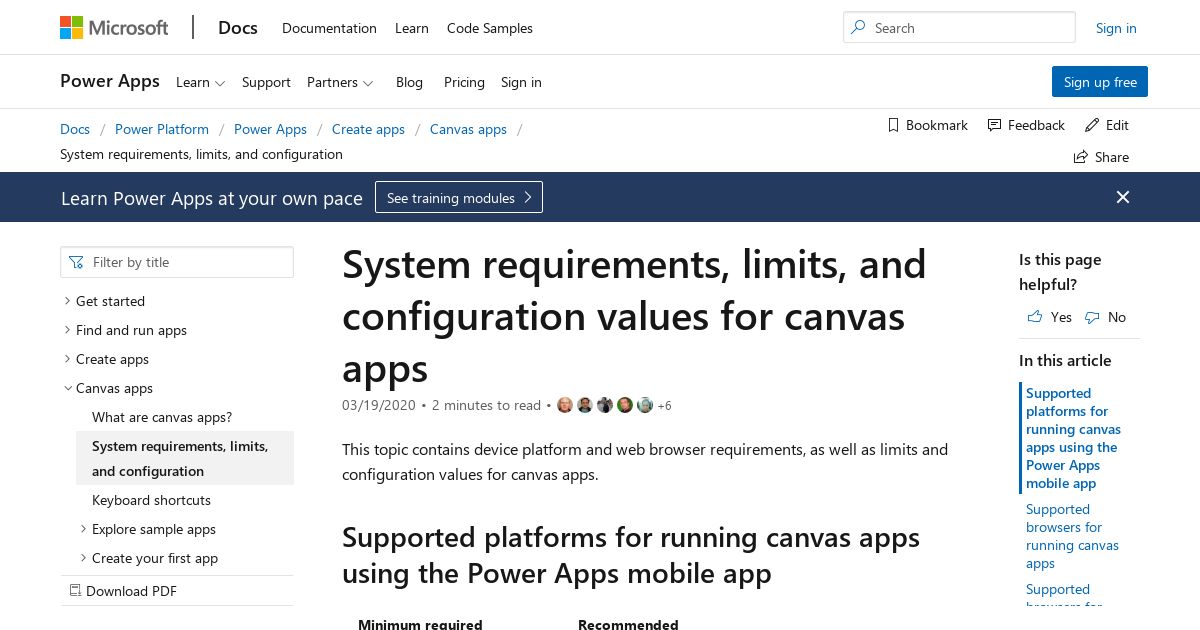Click Power Apps breadcrumb link
This screenshot has height=630, width=1200.
(270, 129)
